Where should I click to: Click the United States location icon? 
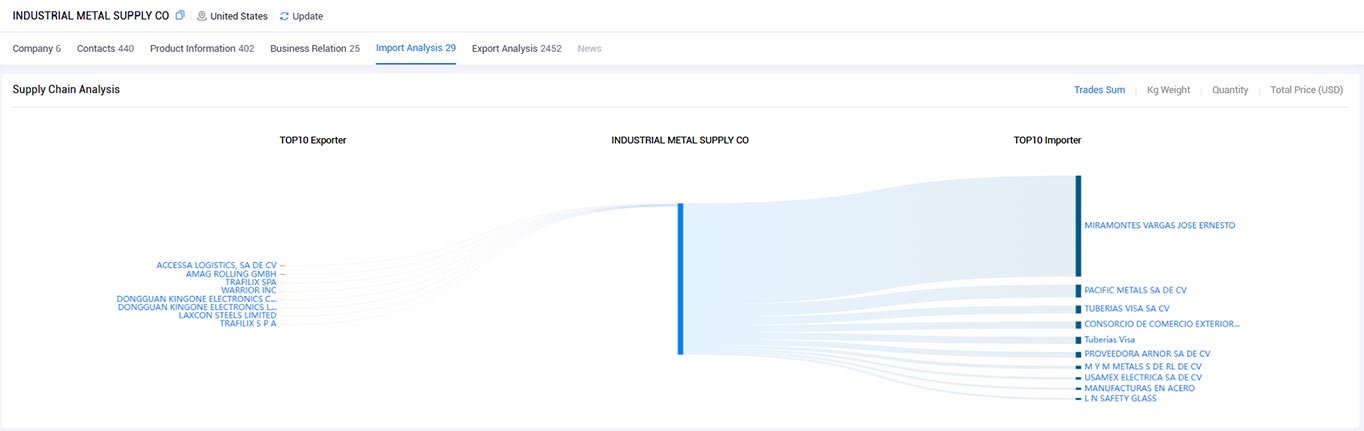click(x=202, y=16)
